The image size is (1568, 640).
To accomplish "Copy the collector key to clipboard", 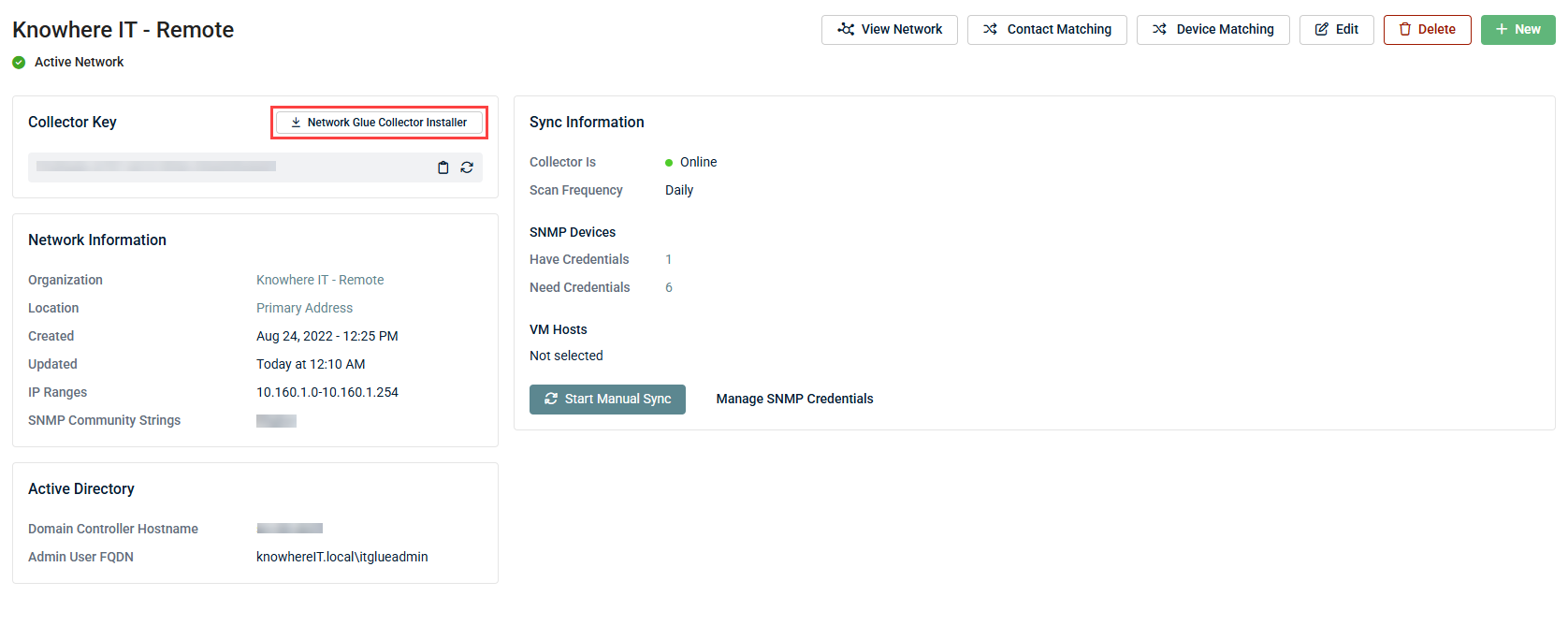I will pyautogui.click(x=443, y=167).
